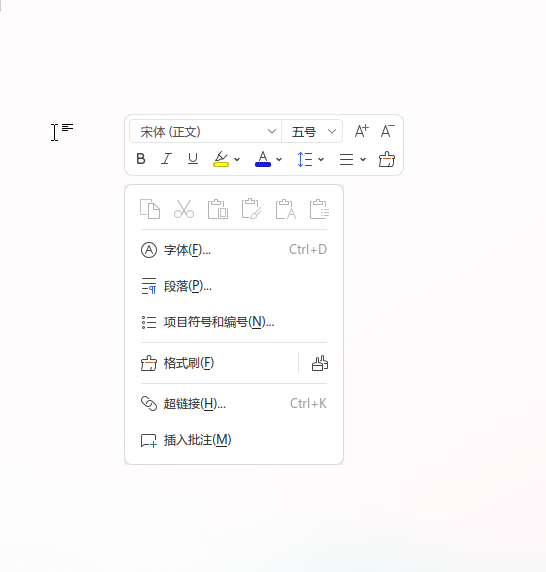546x572 pixels.
Task: Open 段落(P)... paragraph settings
Action: (x=234, y=286)
